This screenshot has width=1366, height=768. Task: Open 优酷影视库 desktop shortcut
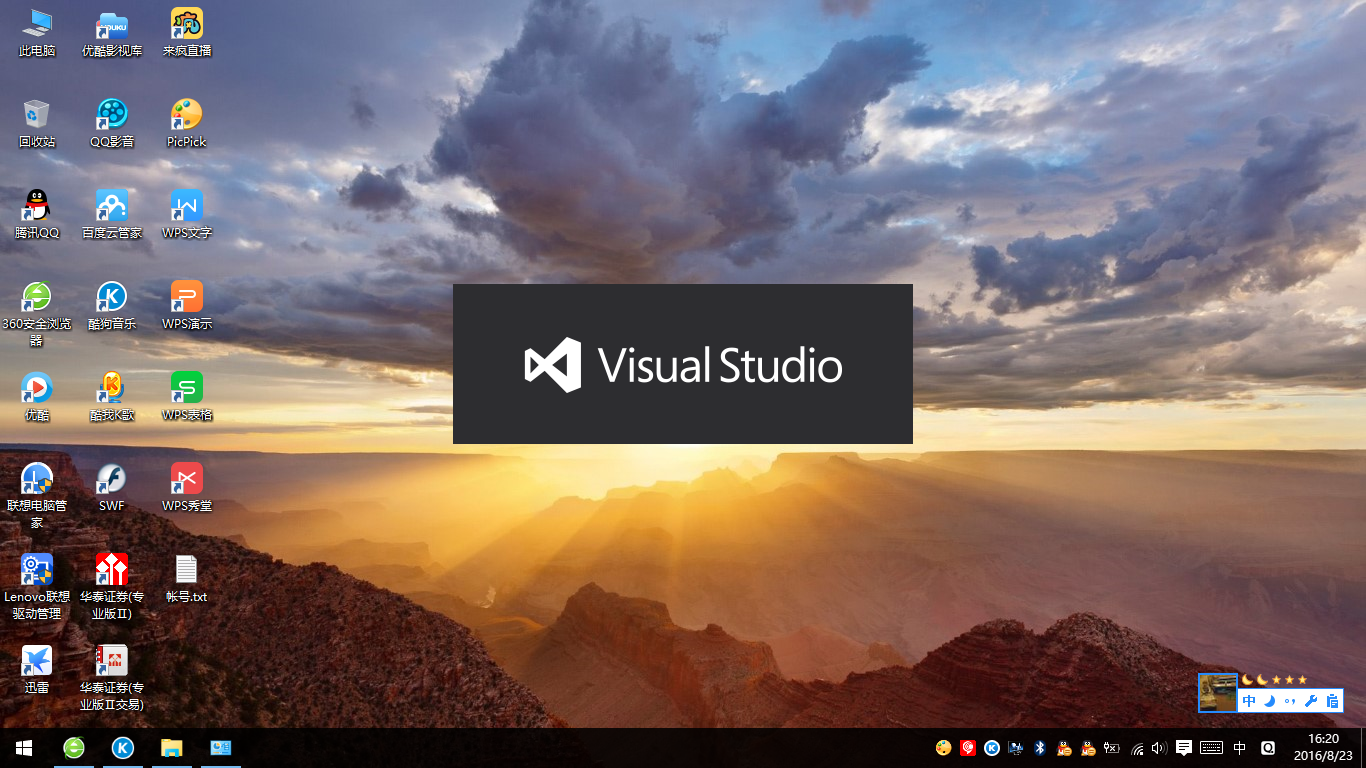coord(112,32)
